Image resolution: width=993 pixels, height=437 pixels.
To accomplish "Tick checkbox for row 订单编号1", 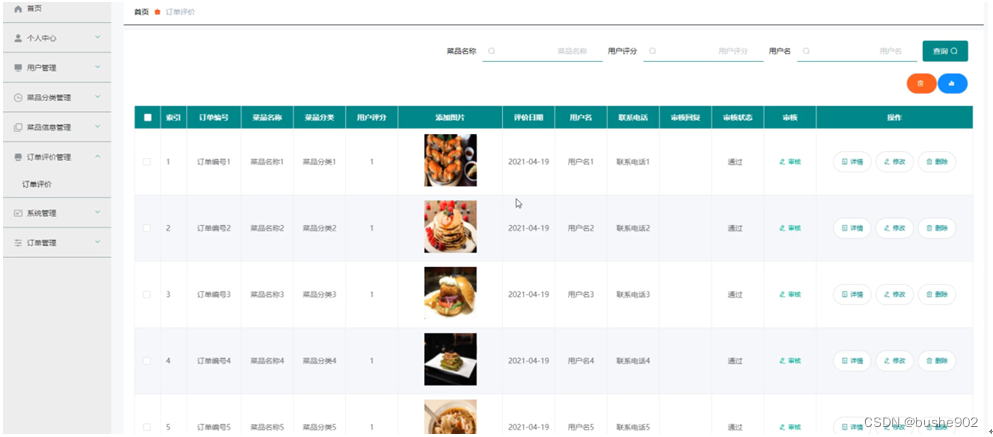I will 147,162.
